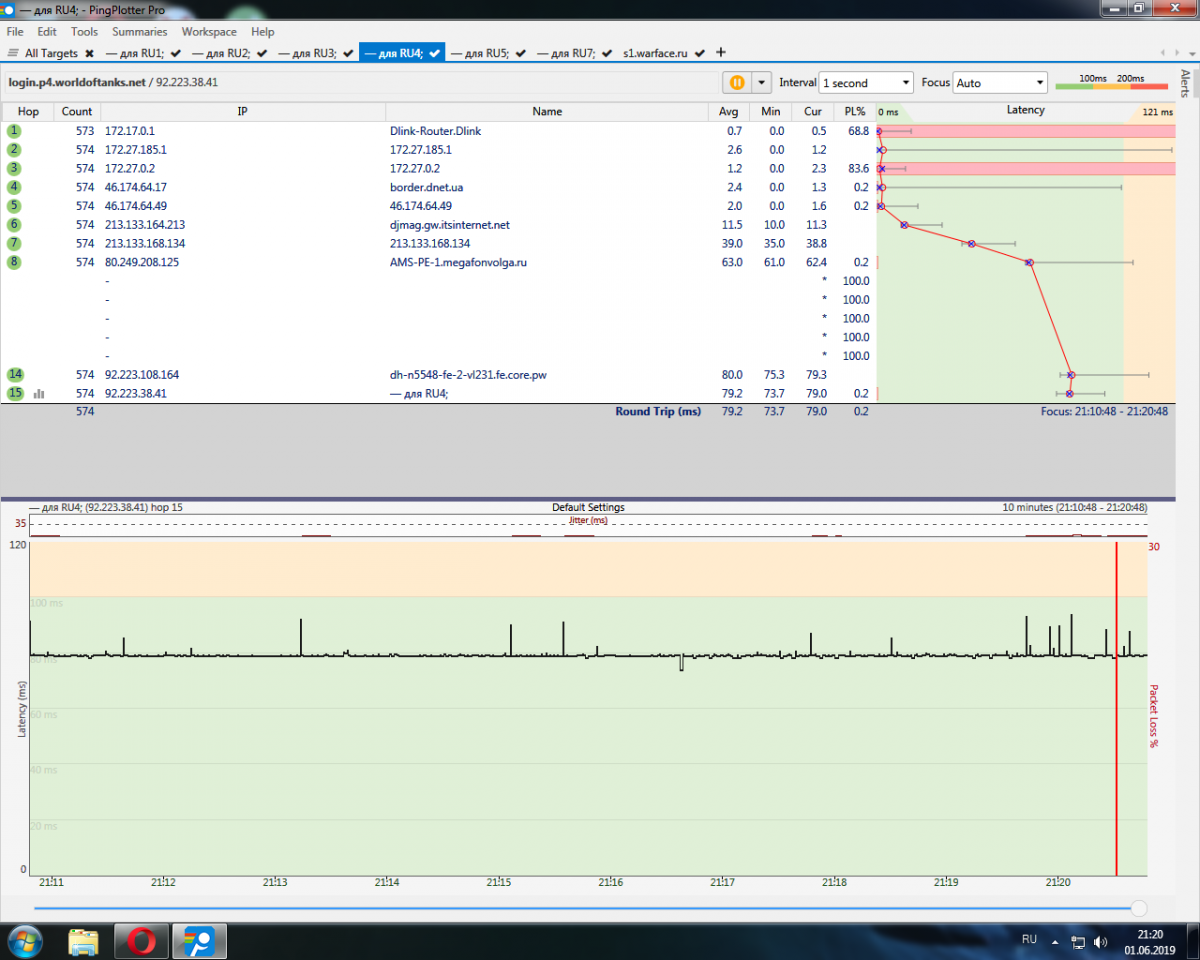
Task: Open the Interval dropdown set to 1 second
Action: pos(866,83)
